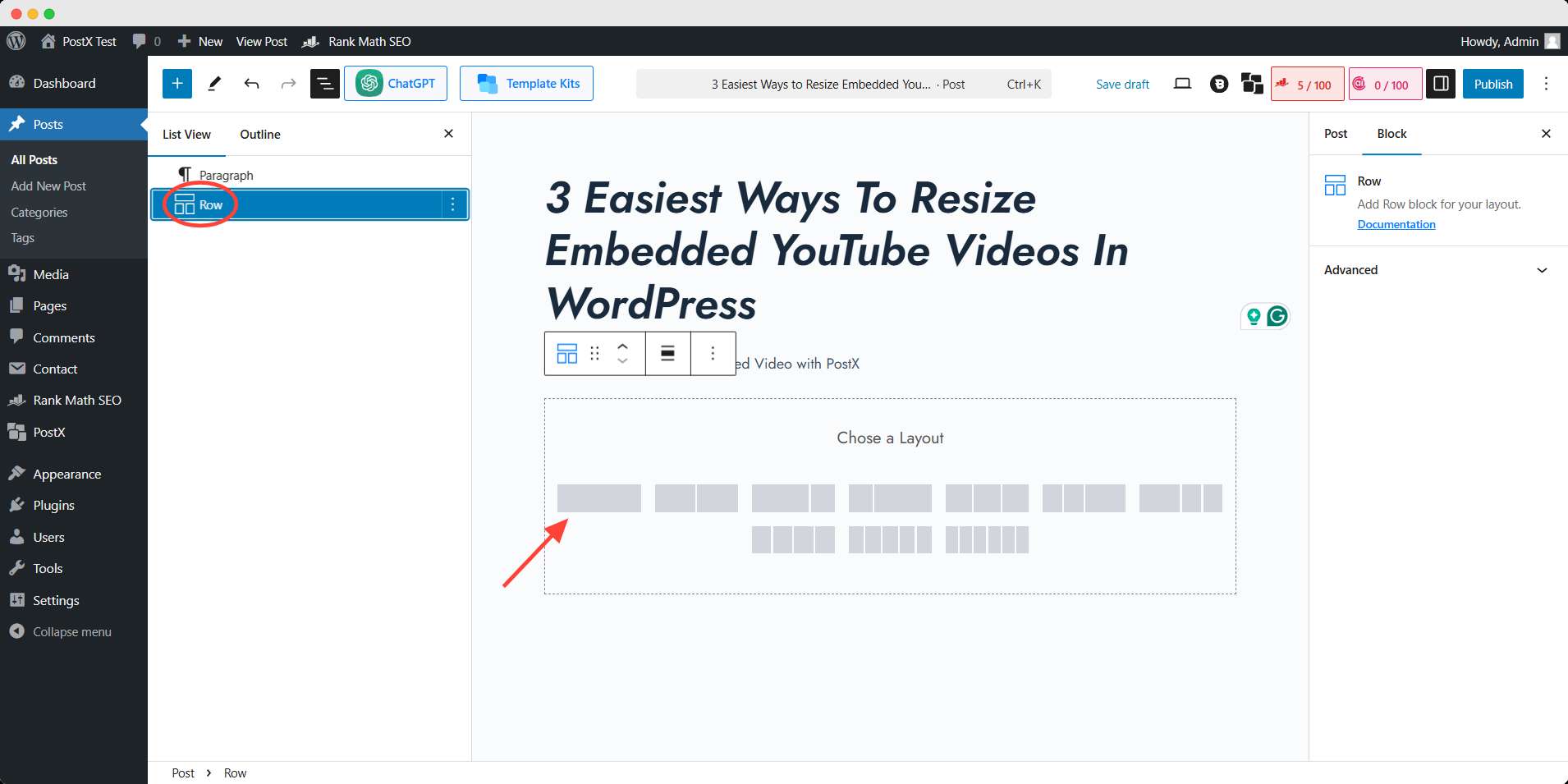Open the ChatGPT button
The width and height of the screenshot is (1568, 784).
pyautogui.click(x=396, y=84)
